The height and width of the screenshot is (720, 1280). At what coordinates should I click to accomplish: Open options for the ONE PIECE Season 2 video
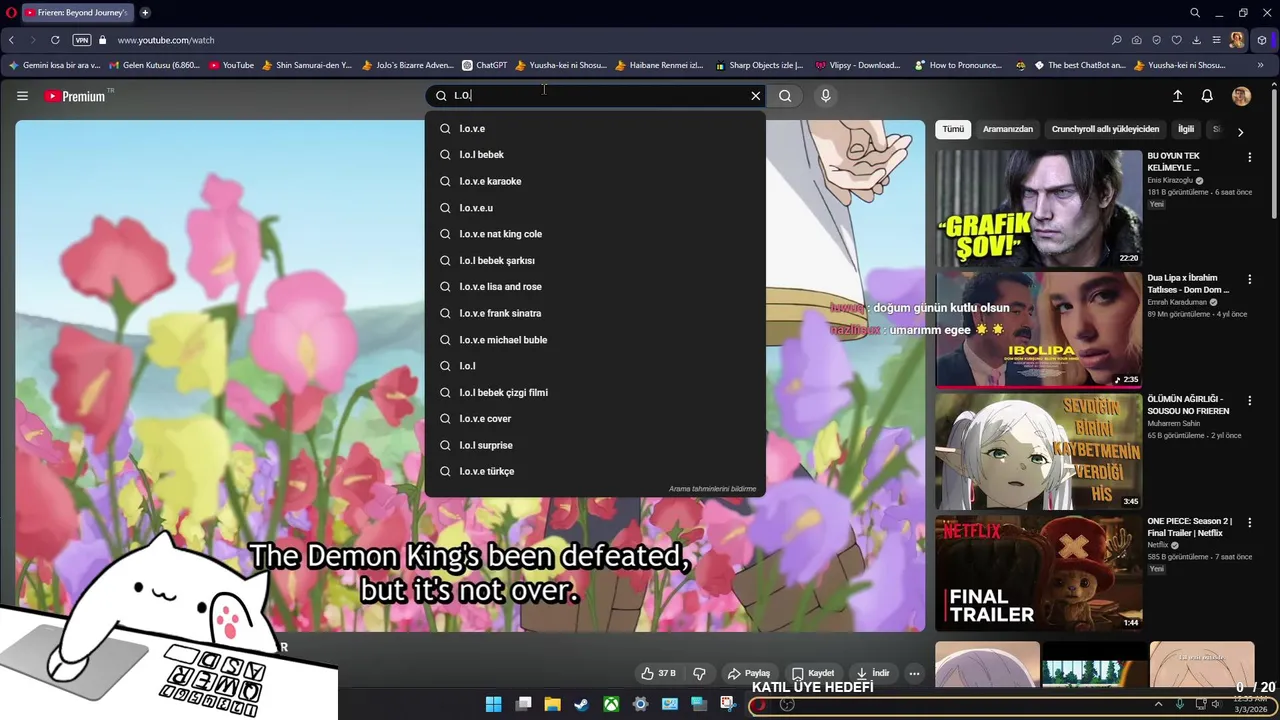[1249, 522]
